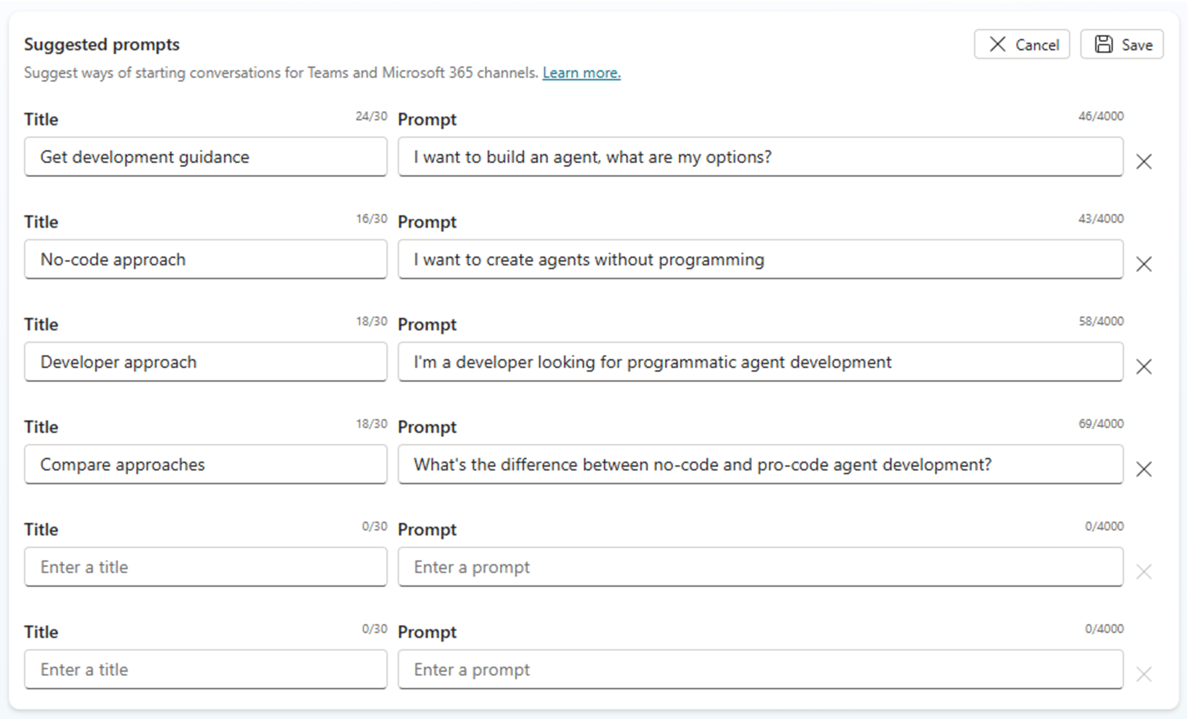Open the Learn more link
The image size is (1187, 719).
point(581,73)
